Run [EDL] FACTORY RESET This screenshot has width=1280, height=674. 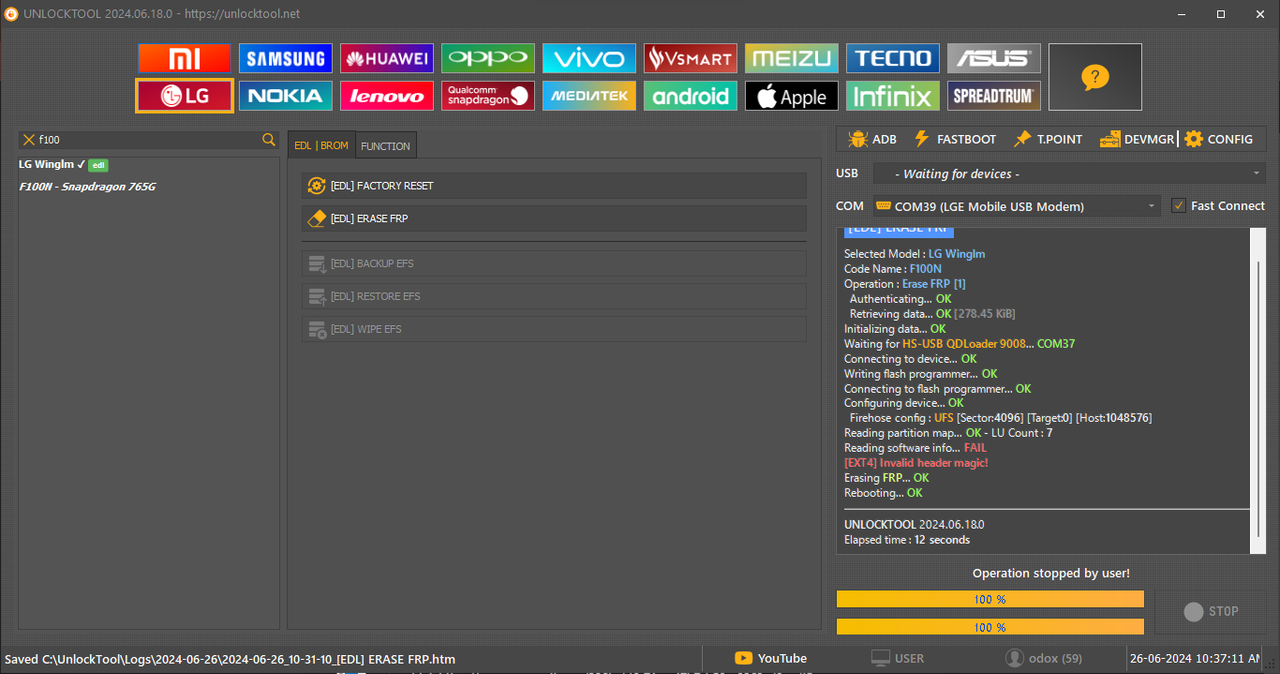[554, 185]
